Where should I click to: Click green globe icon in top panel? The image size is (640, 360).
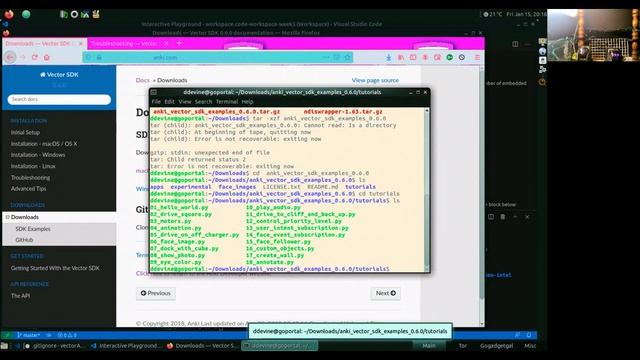[x=26, y=15]
